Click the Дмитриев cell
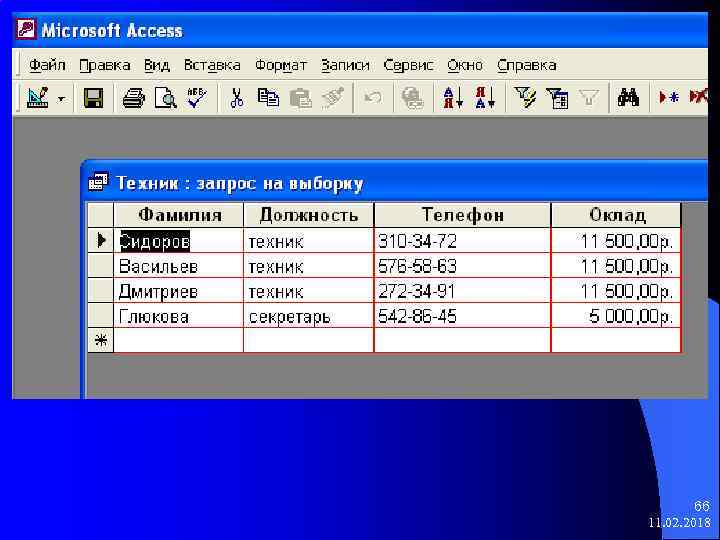 (179, 291)
